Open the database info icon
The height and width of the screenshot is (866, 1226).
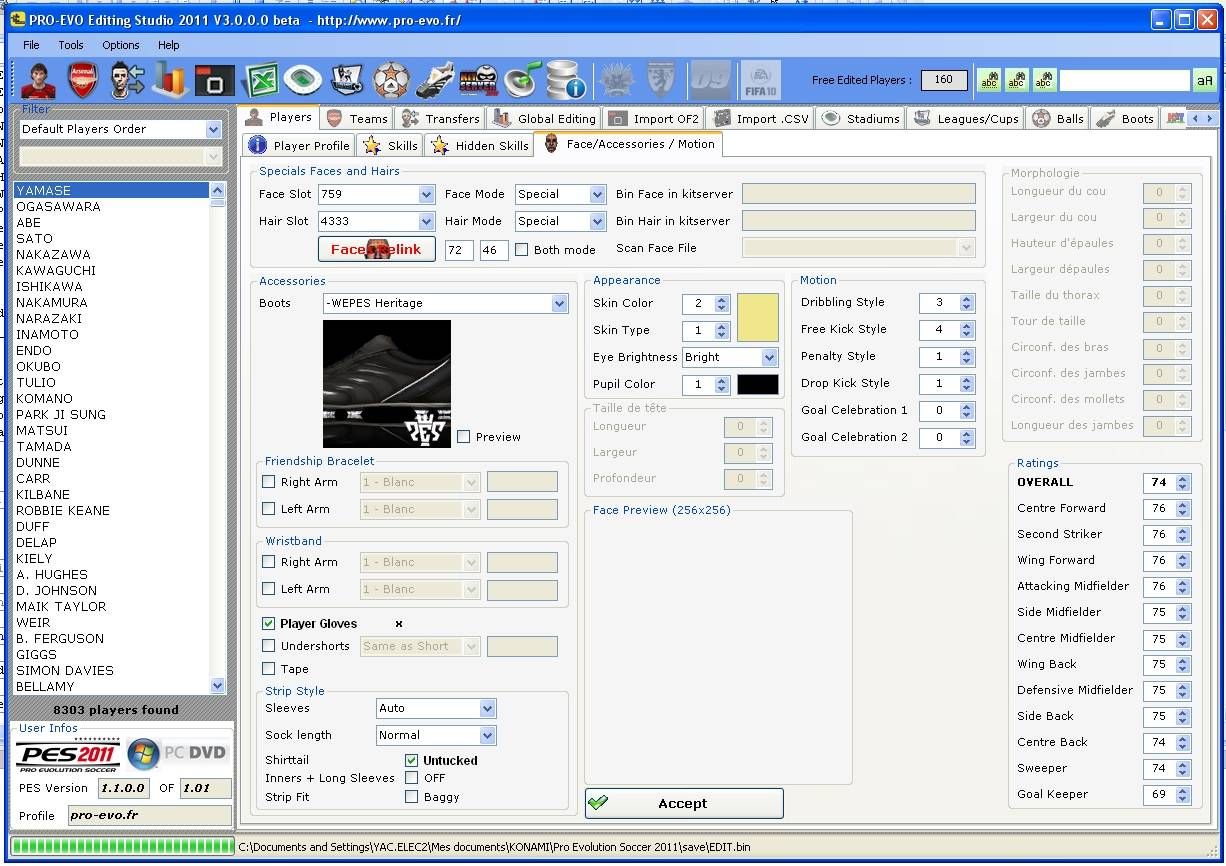pos(566,79)
